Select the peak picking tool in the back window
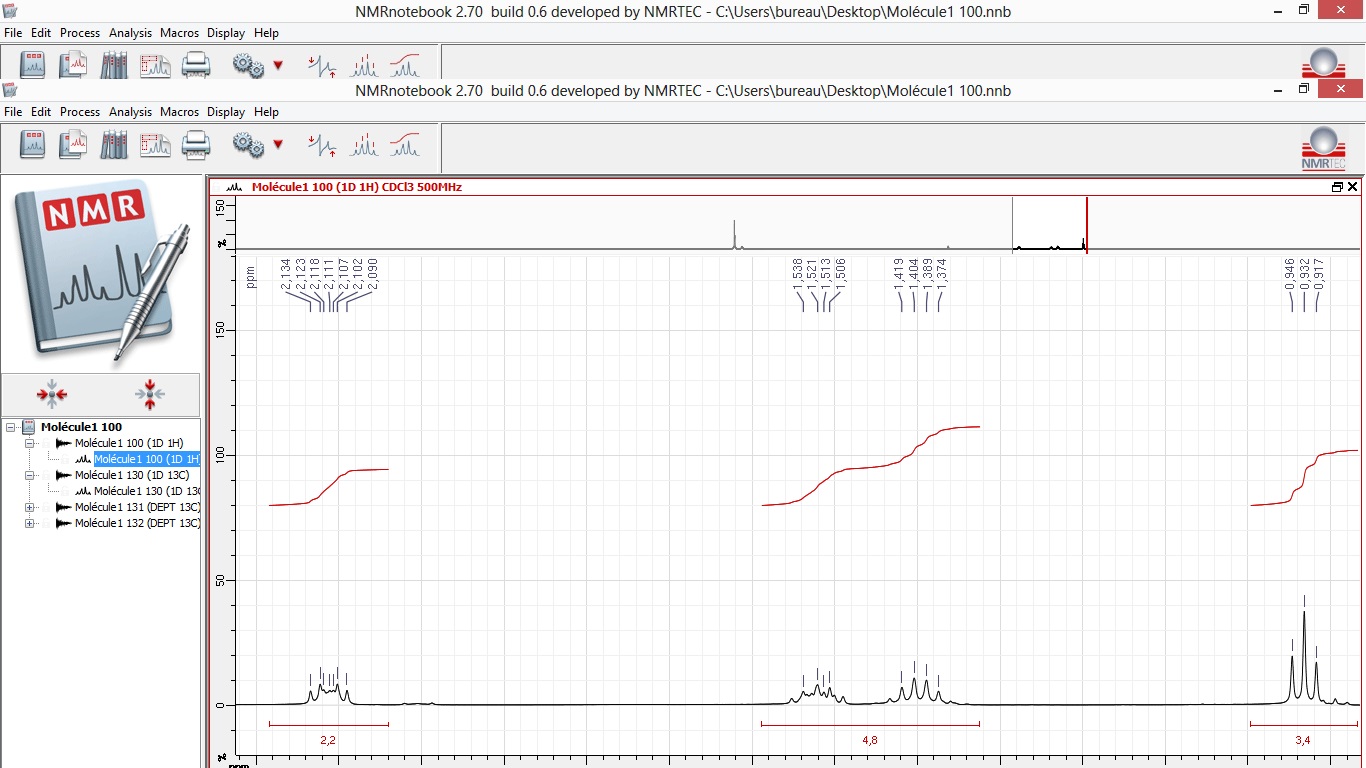The image size is (1366, 768). coord(364,66)
